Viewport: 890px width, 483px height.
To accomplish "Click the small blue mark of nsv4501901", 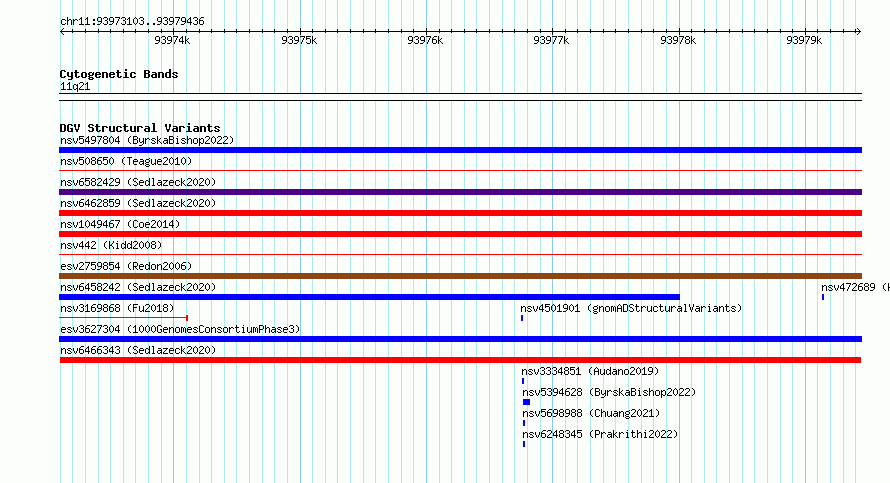I will 522,318.
